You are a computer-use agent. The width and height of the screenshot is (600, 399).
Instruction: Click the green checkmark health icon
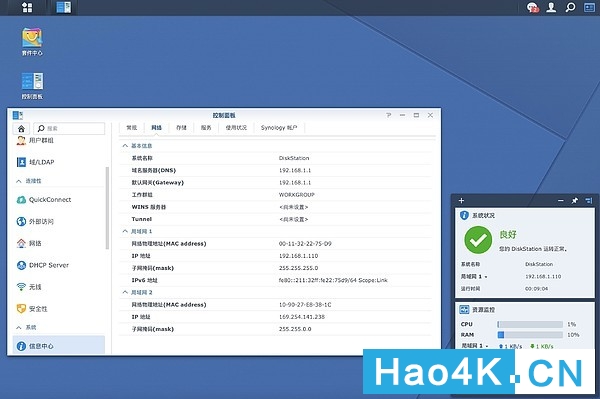coord(478,240)
